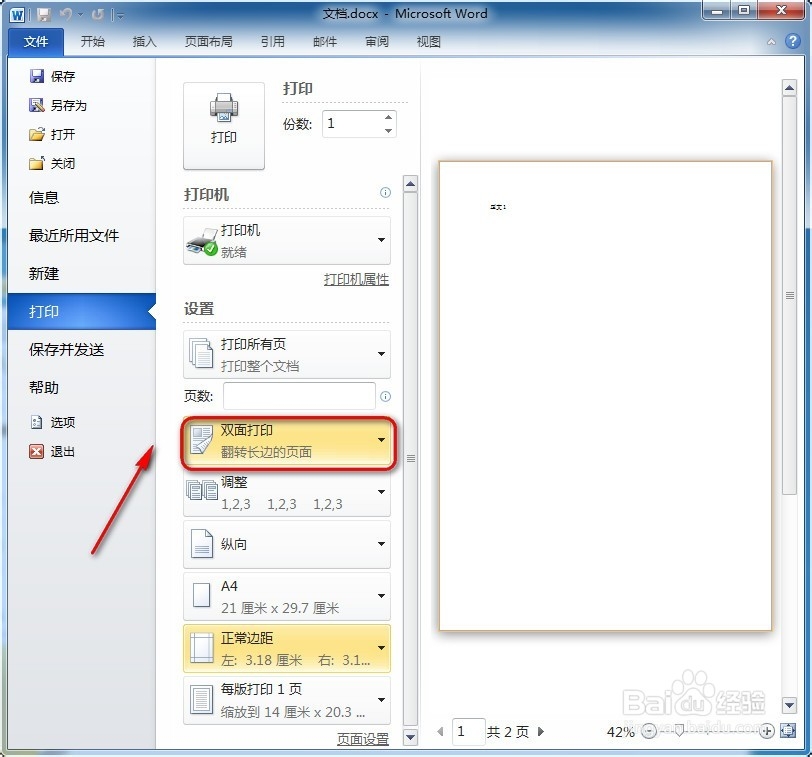The image size is (812, 757).
Task: Switch to the Page Layout tab
Action: (208, 41)
